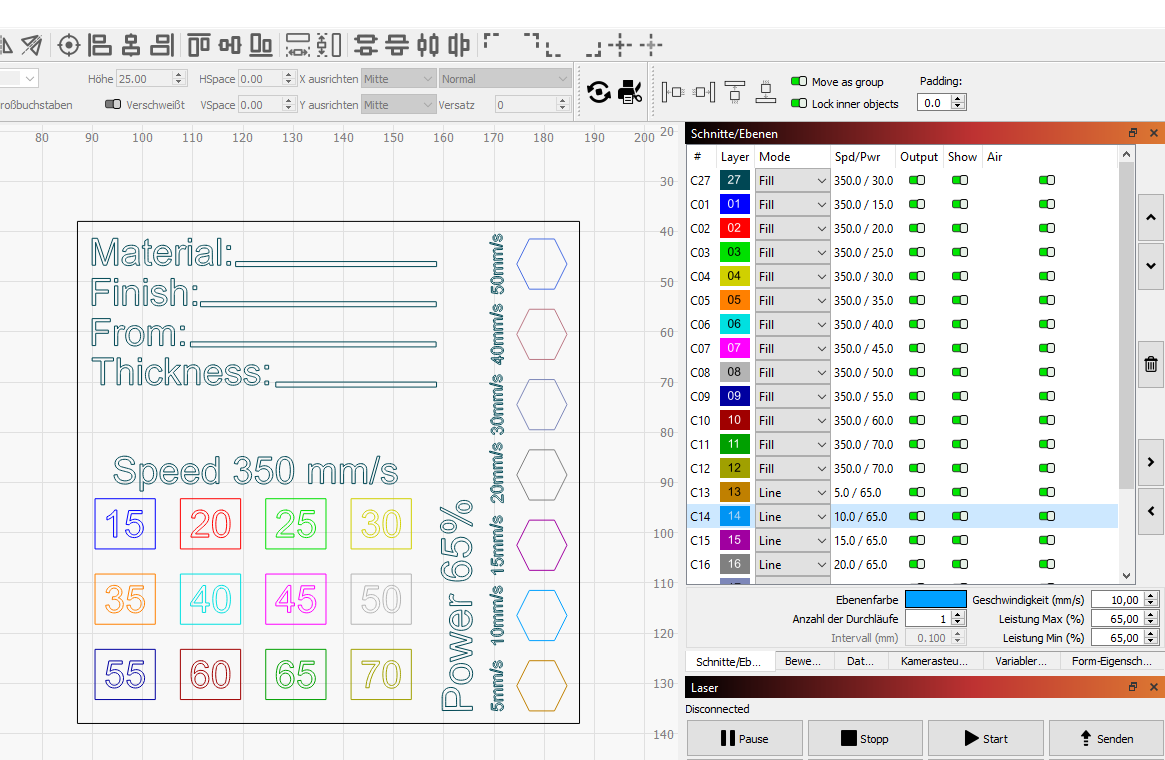Viewport: 1165px width, 760px height.
Task: Switch to Kamerasteu... tab
Action: coord(934,661)
